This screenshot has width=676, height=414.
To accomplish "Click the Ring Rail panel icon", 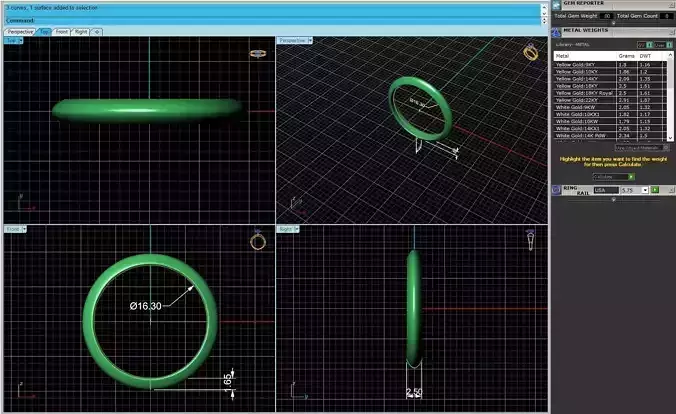I will (x=556, y=190).
